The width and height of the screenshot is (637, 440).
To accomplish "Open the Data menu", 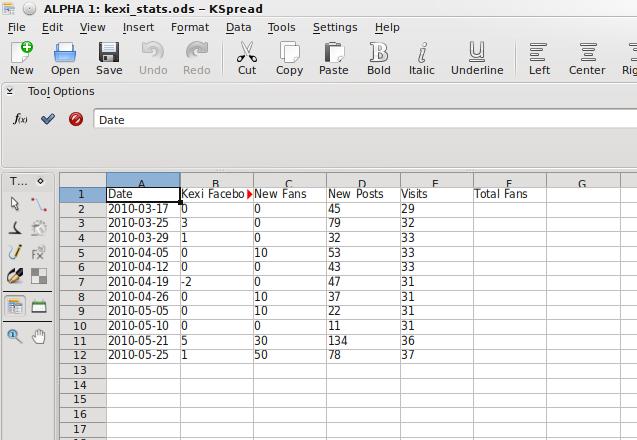I will (238, 27).
